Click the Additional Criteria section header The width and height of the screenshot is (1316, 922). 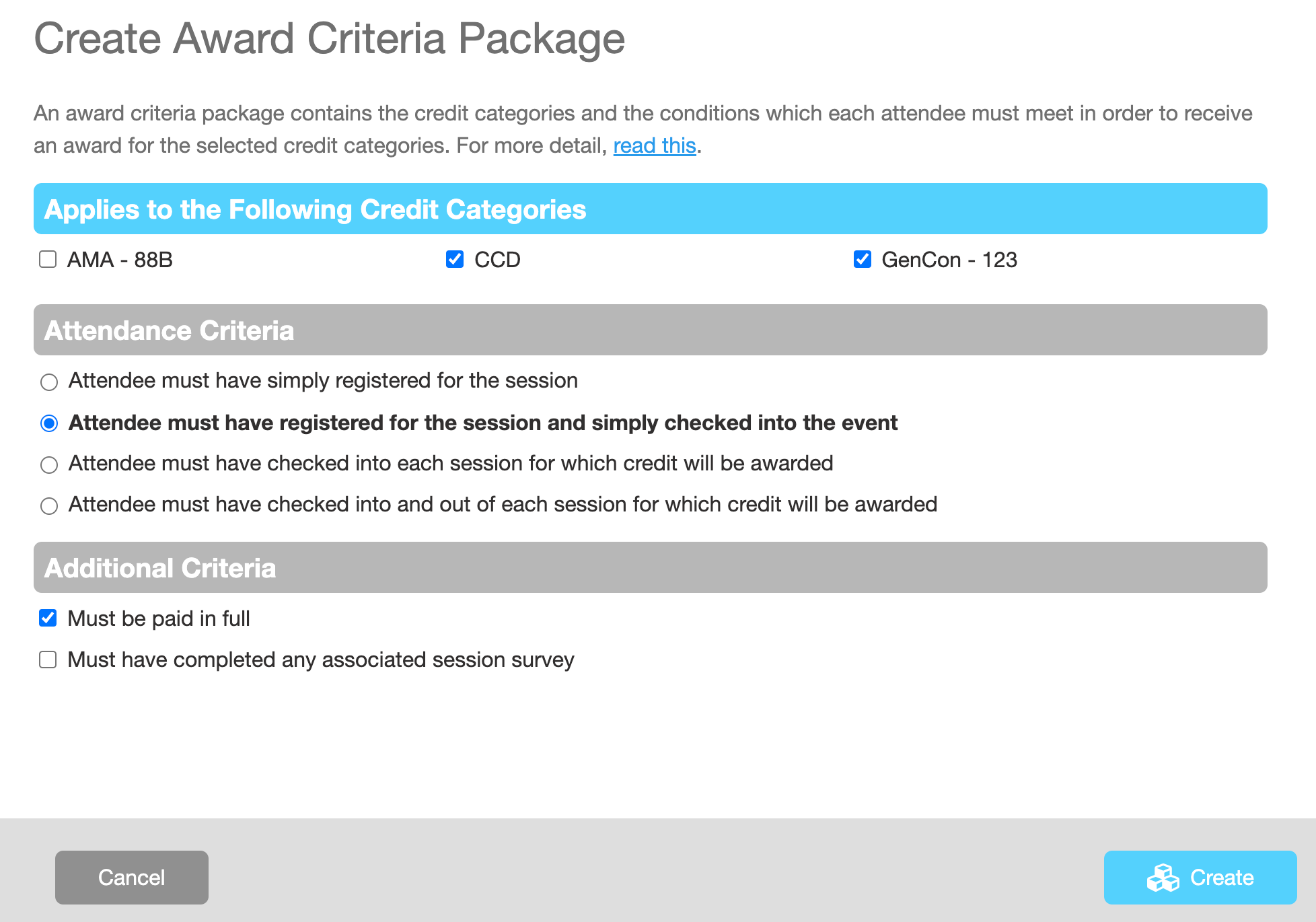coord(651,567)
